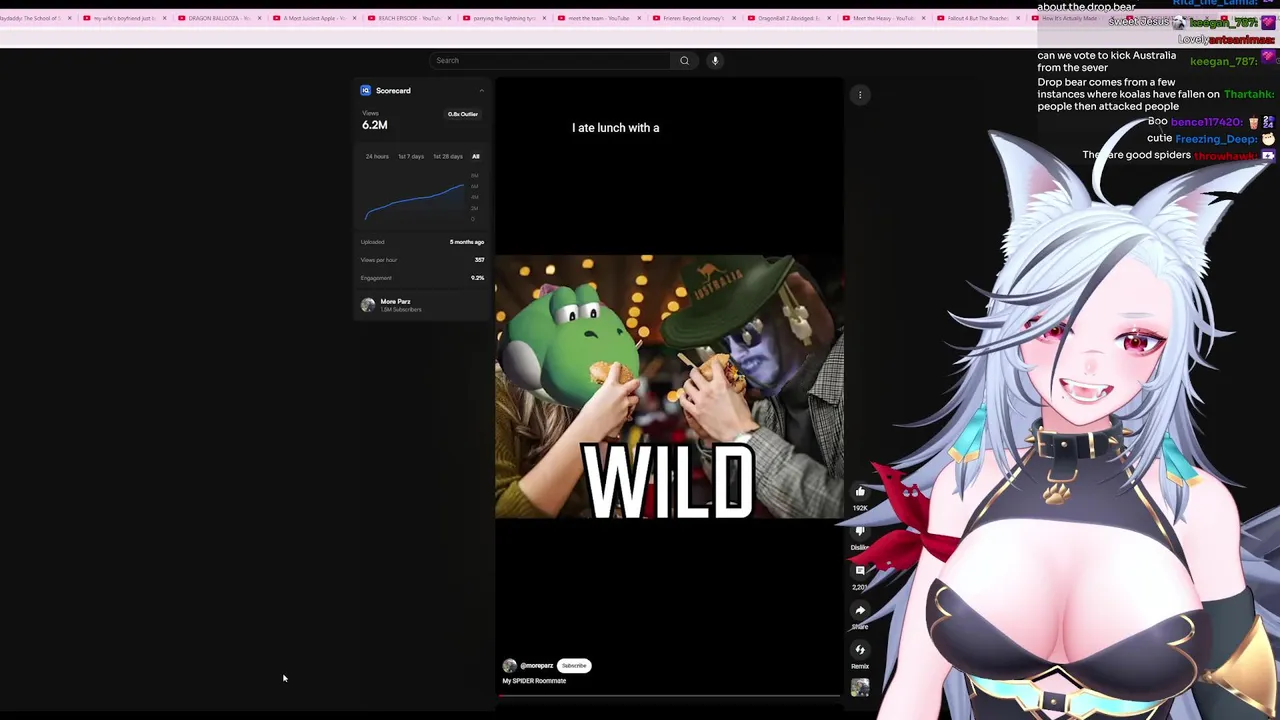Open the three-dot menu on the Short
The image size is (1280, 720).
(860, 95)
